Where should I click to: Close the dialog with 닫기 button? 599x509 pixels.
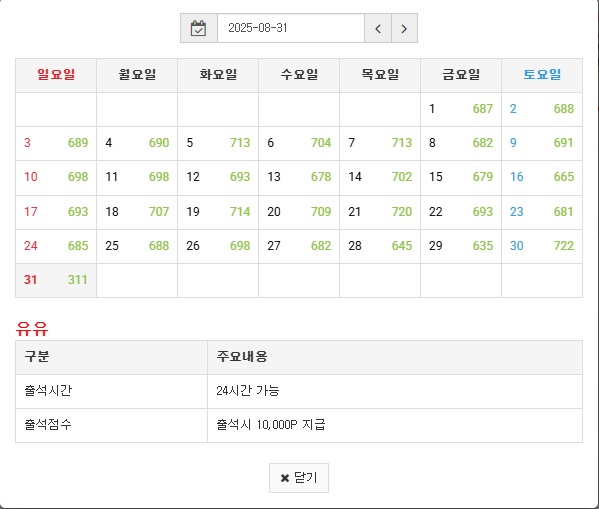tap(299, 478)
